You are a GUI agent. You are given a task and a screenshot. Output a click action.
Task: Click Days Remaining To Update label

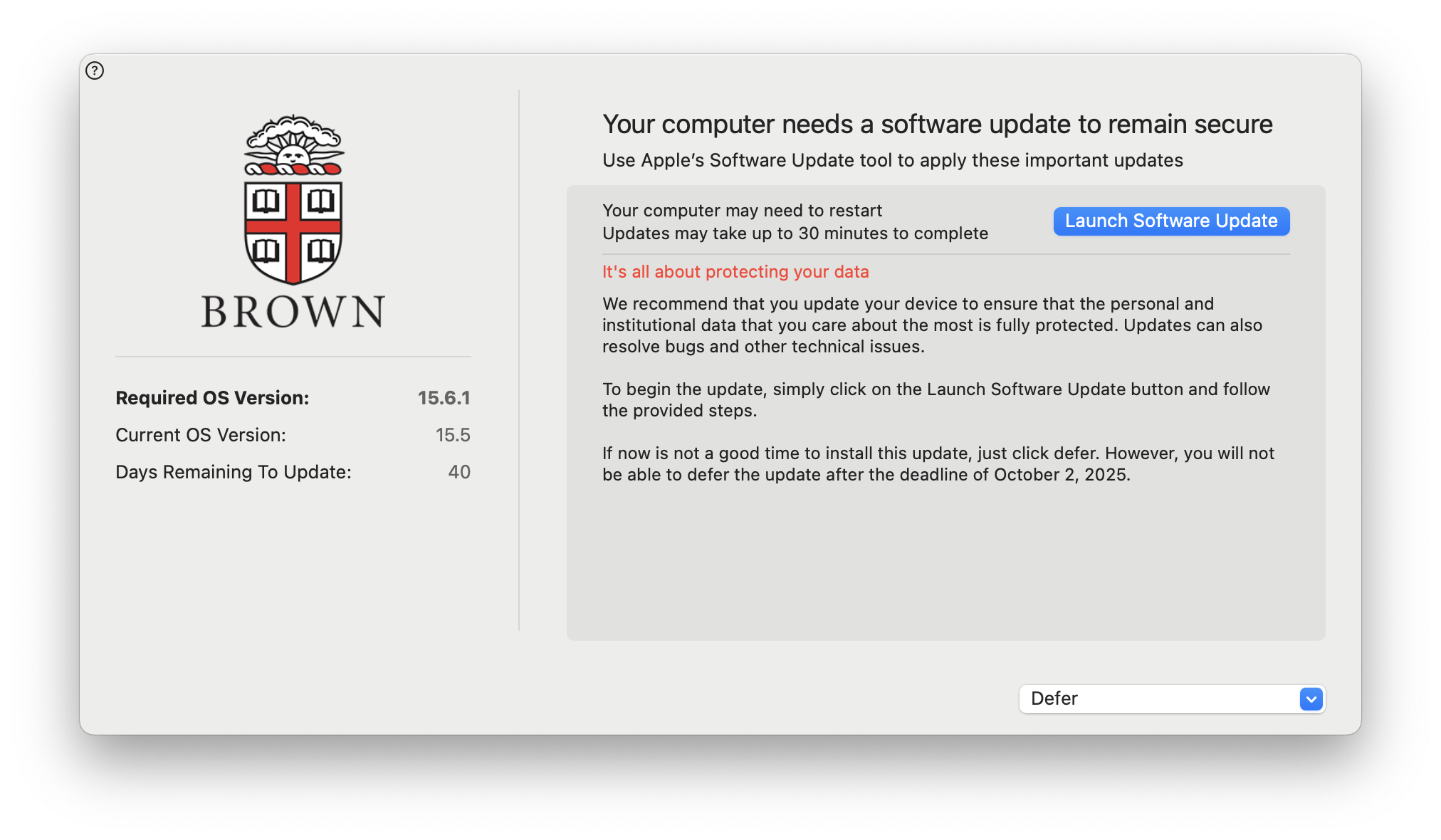234,472
